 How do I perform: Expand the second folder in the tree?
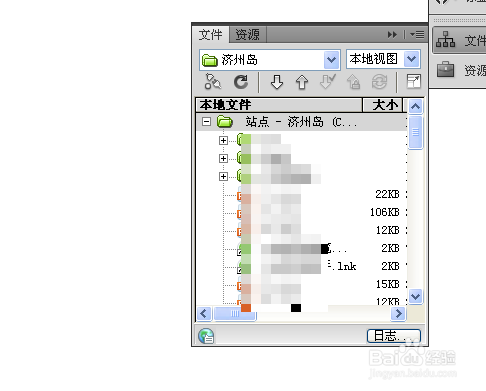(x=223, y=158)
